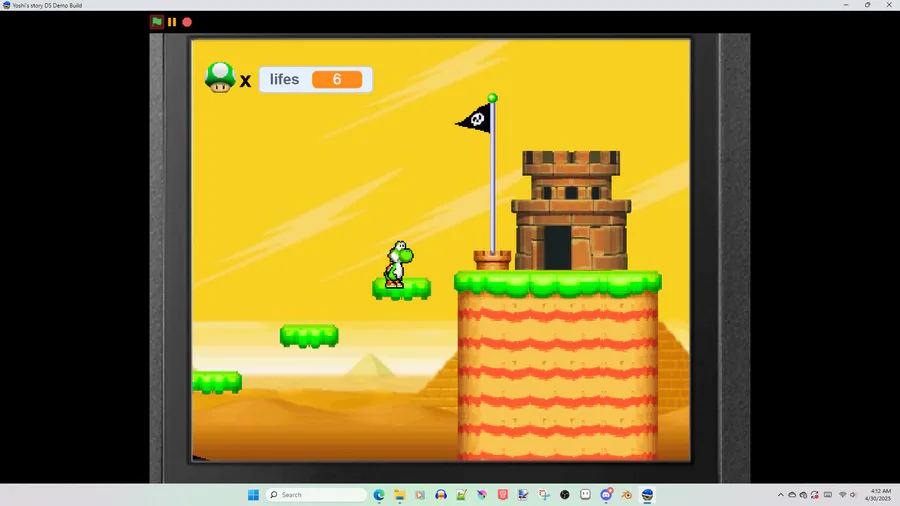Click the middle floating grass platform
The height and width of the screenshot is (506, 900).
tap(309, 336)
